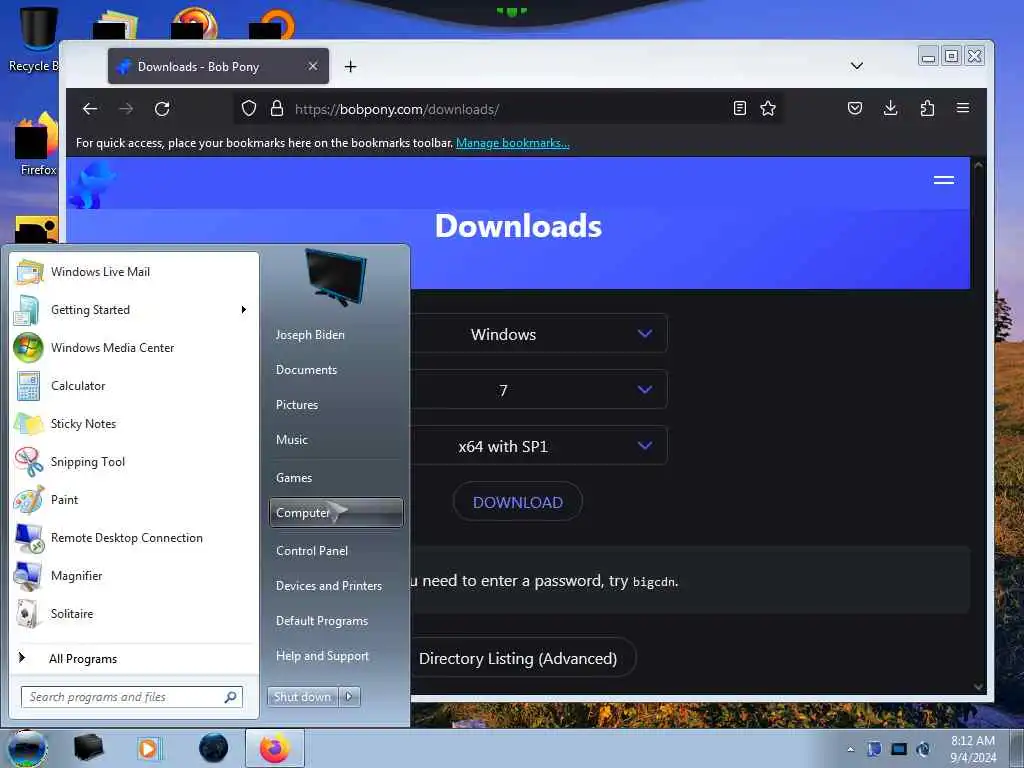Close the Downloads - Bob Pony tab

click(313, 66)
